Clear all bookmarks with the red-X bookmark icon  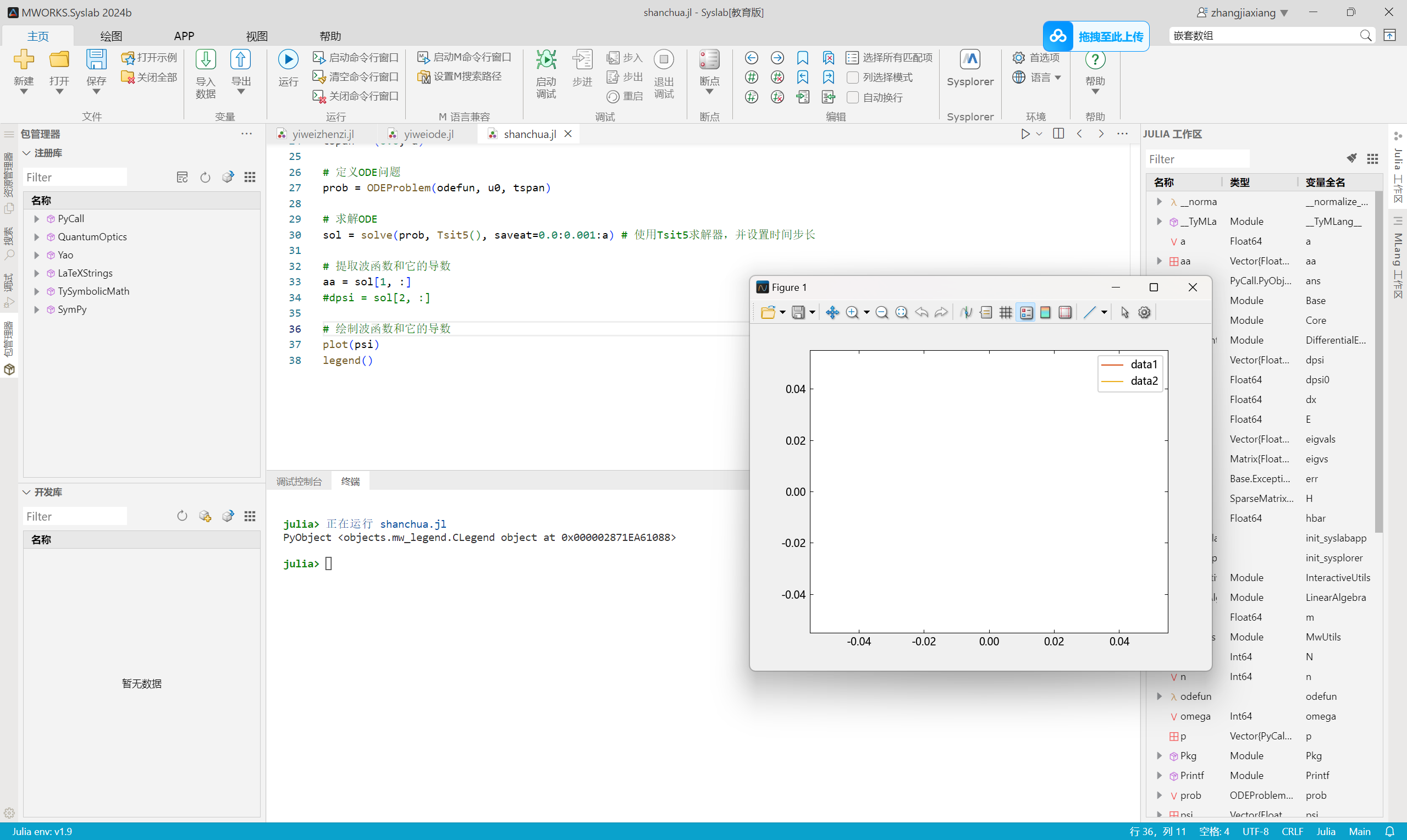pyautogui.click(x=829, y=58)
